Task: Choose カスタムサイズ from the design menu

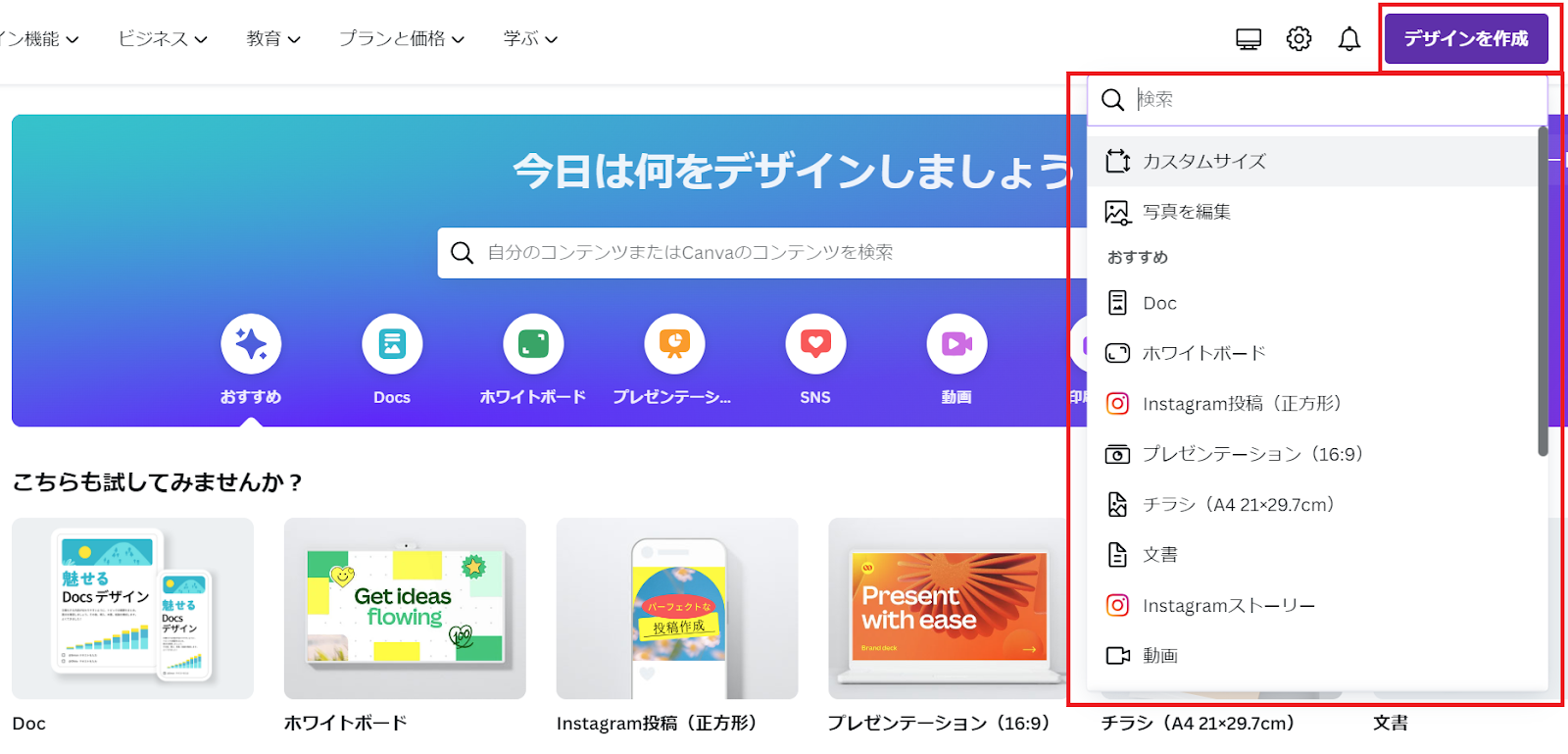Action: (x=1204, y=162)
